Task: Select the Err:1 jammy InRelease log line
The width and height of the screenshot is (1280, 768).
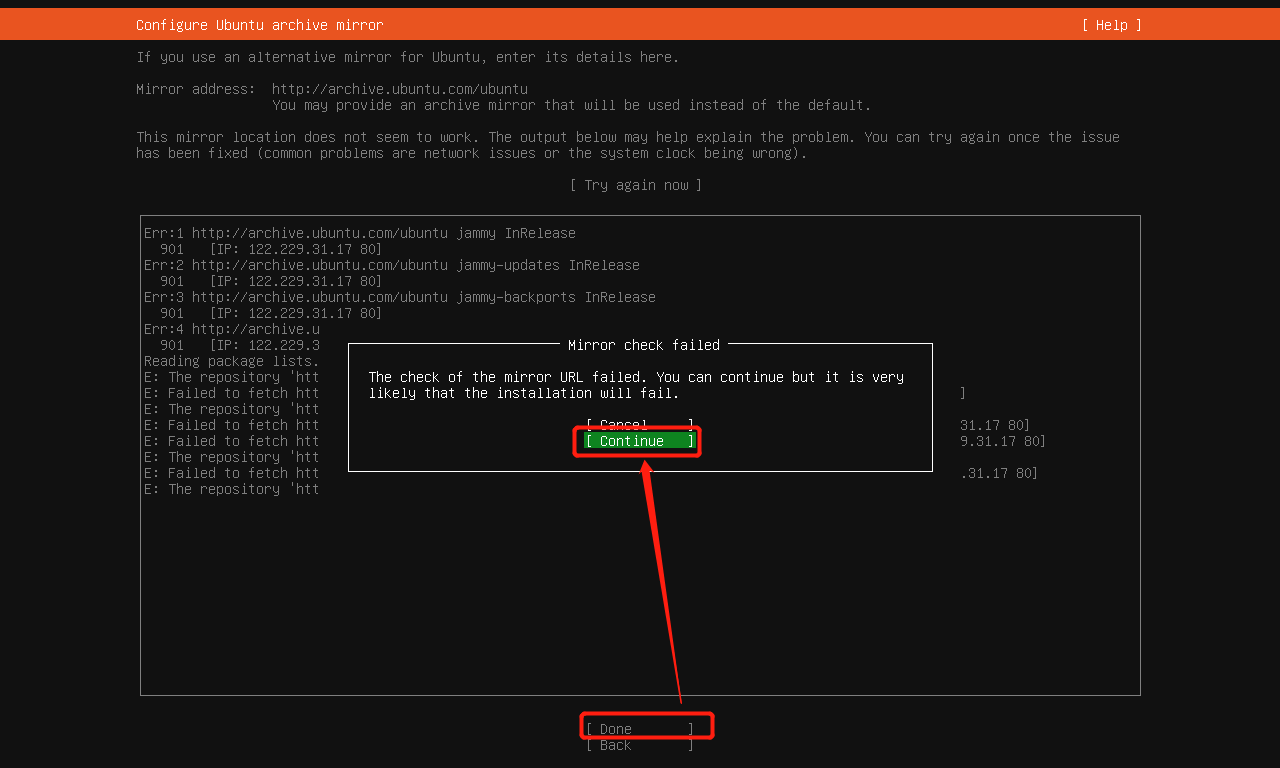Action: [x=360, y=233]
